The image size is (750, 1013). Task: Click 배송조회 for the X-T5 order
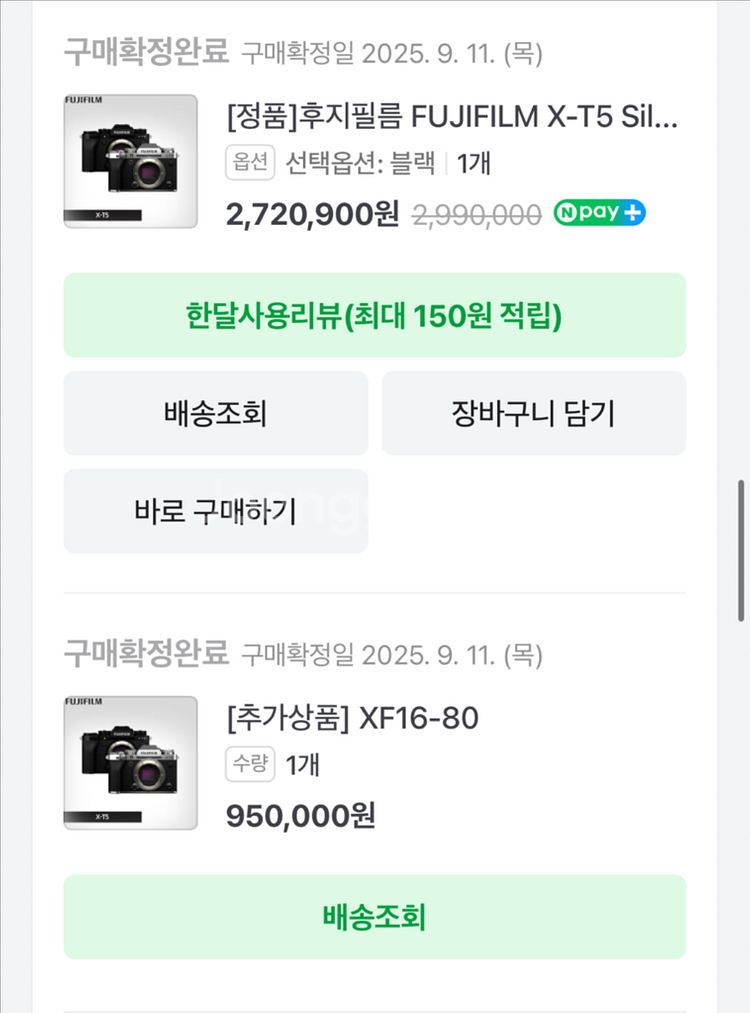click(215, 413)
